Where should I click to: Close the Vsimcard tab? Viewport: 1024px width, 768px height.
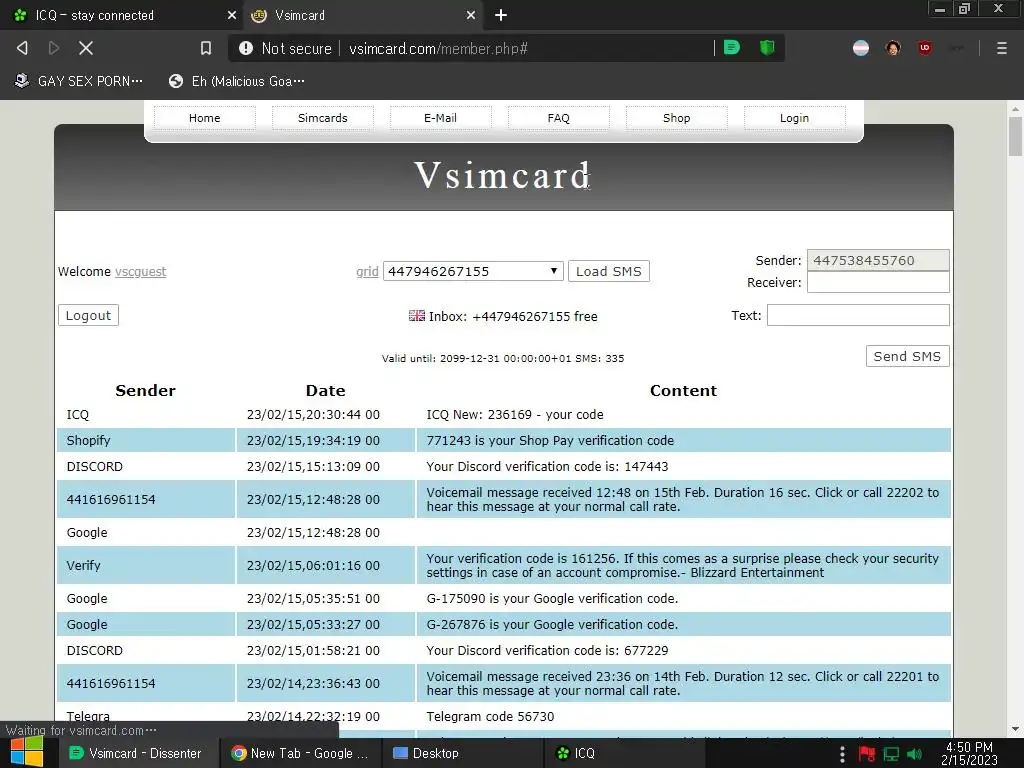point(470,15)
